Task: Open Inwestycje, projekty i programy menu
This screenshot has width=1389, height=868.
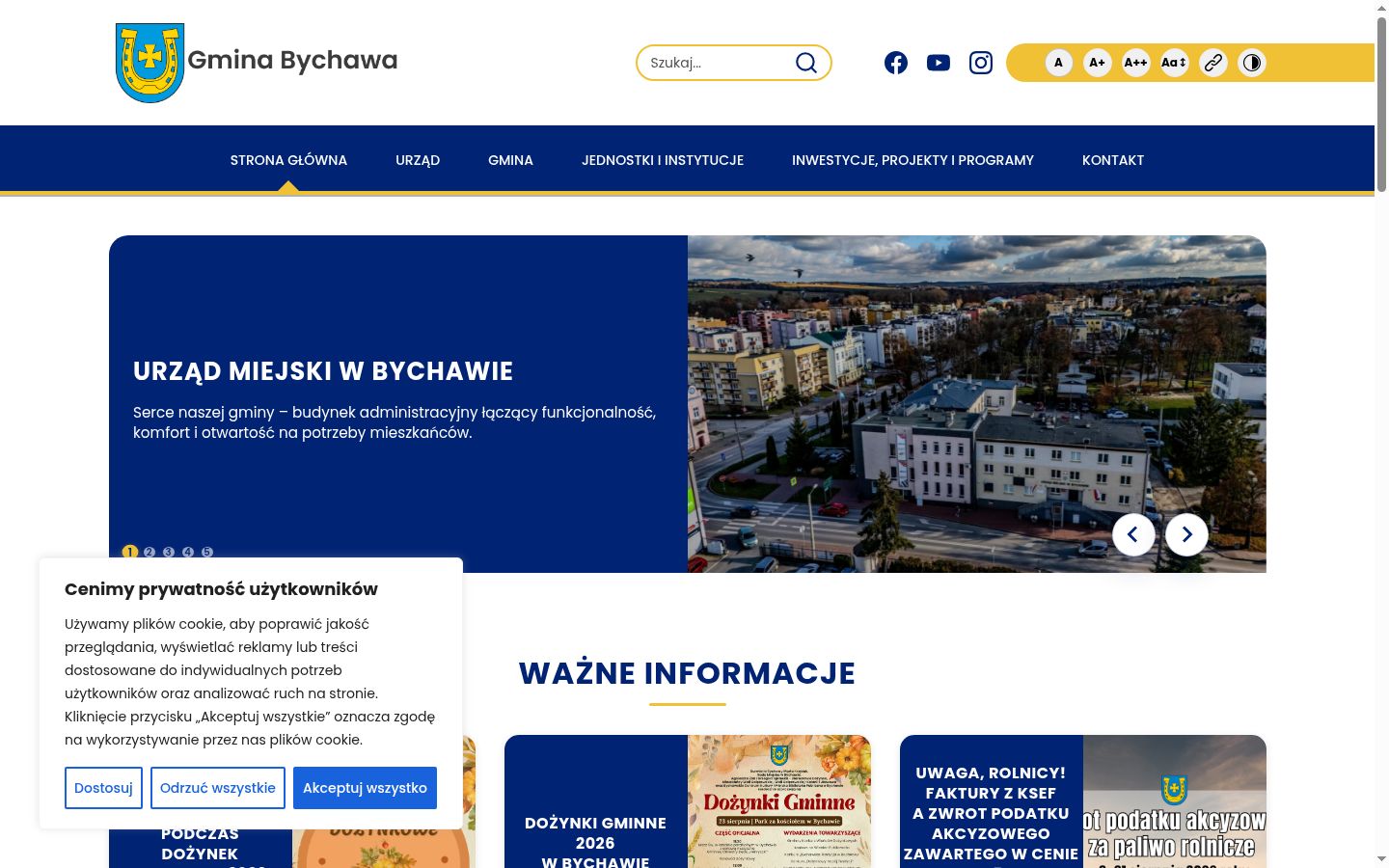Action: coord(912,160)
